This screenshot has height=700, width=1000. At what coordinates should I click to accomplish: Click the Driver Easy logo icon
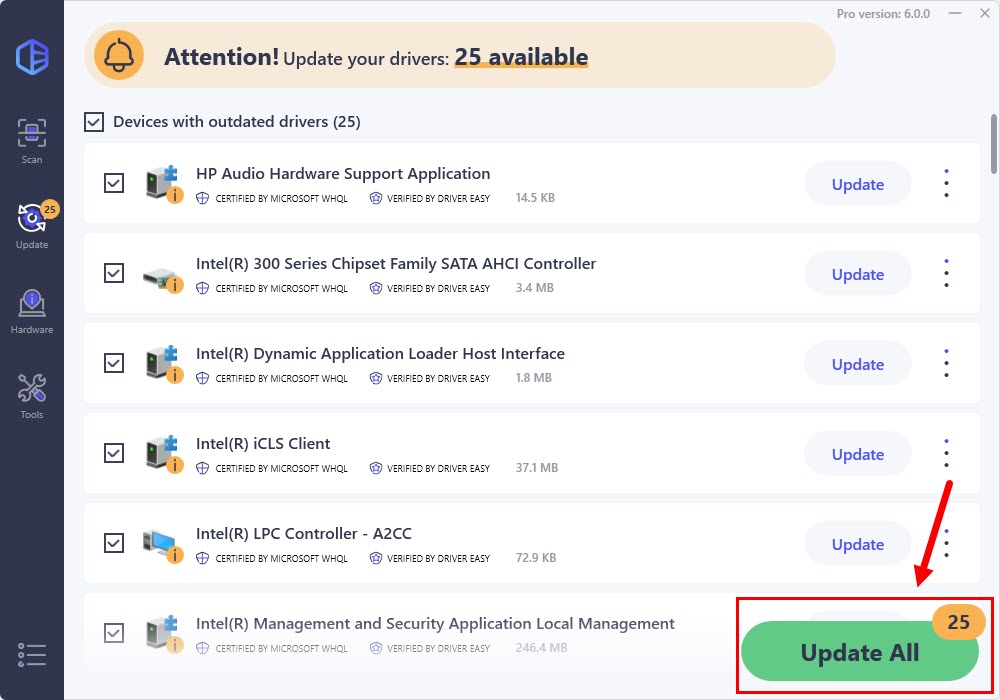coord(32,57)
